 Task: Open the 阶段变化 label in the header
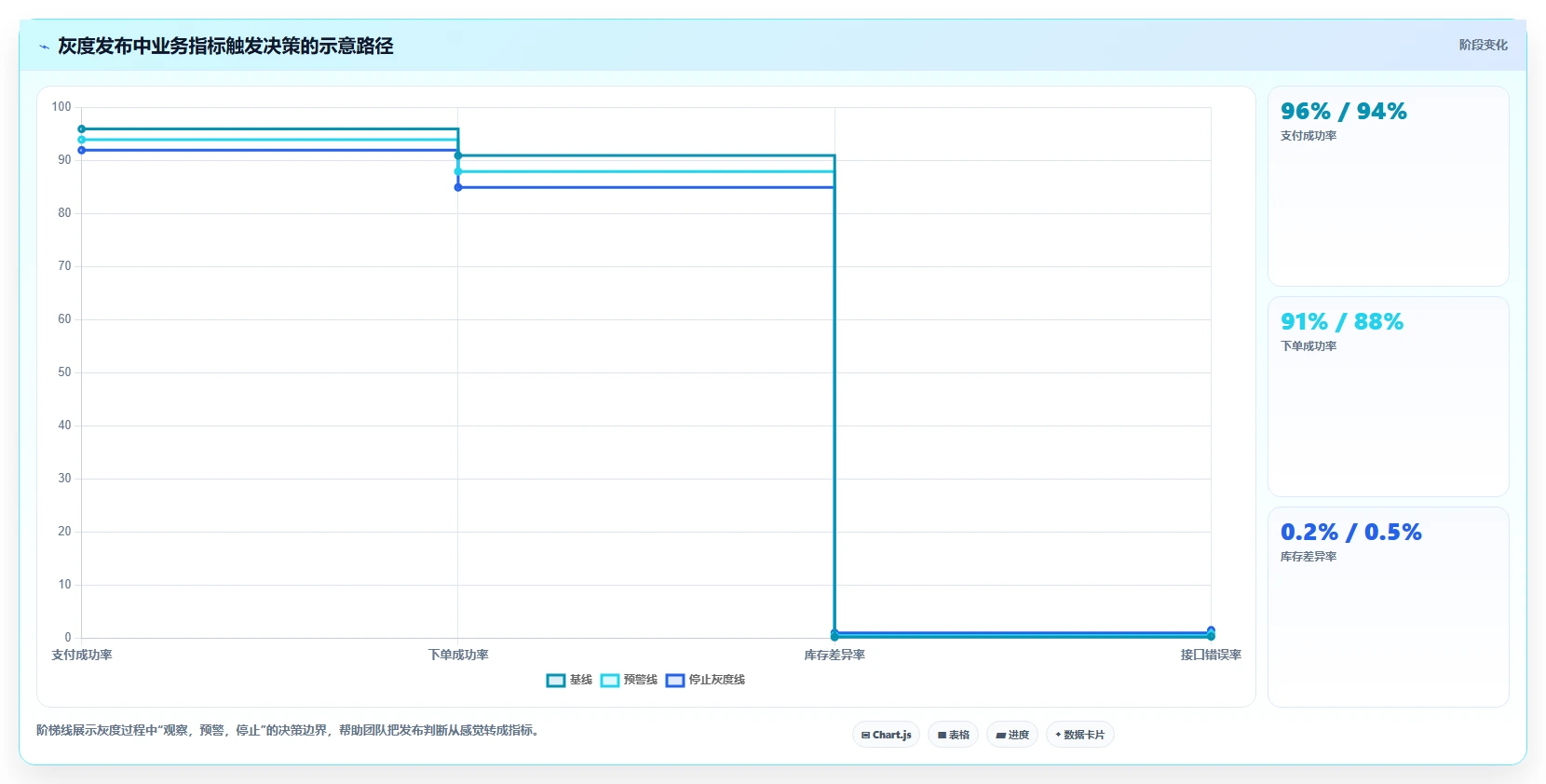click(x=1483, y=45)
